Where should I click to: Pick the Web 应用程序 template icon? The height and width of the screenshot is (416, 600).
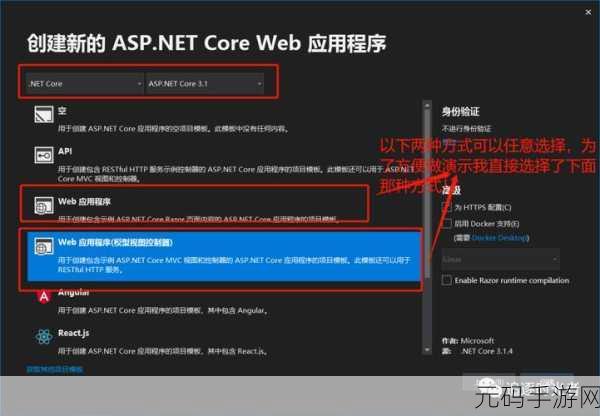point(44,206)
